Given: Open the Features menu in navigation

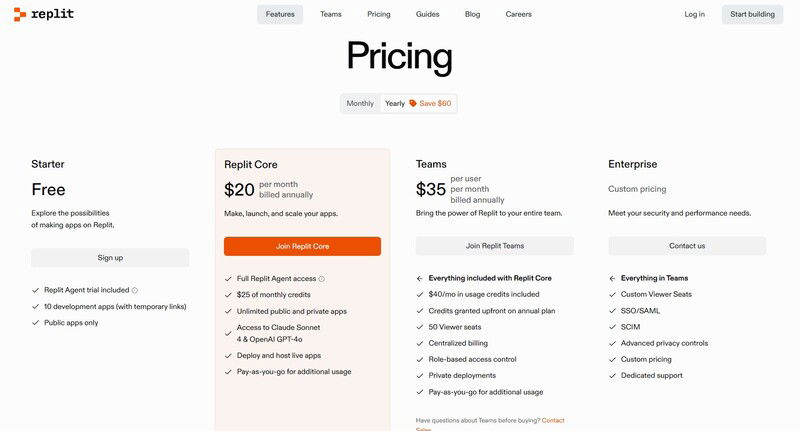Looking at the screenshot, I should click(x=280, y=14).
